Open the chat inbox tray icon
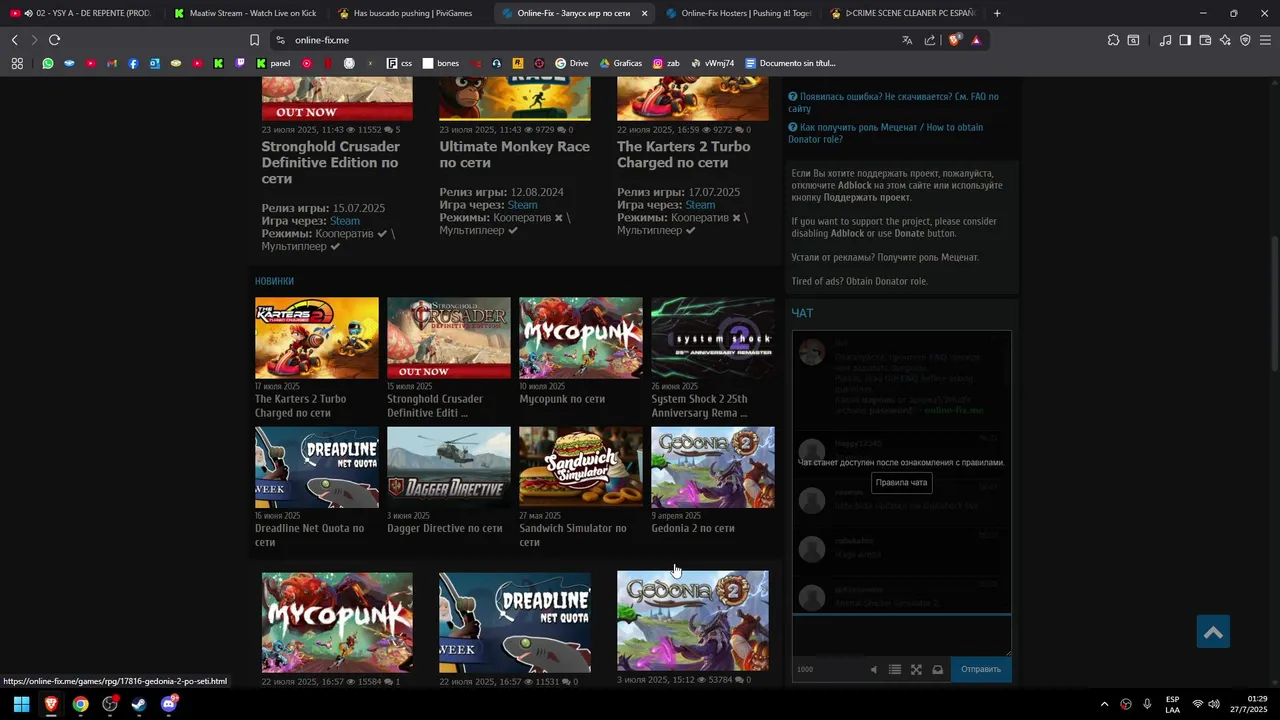This screenshot has height=720, width=1280. 938,670
